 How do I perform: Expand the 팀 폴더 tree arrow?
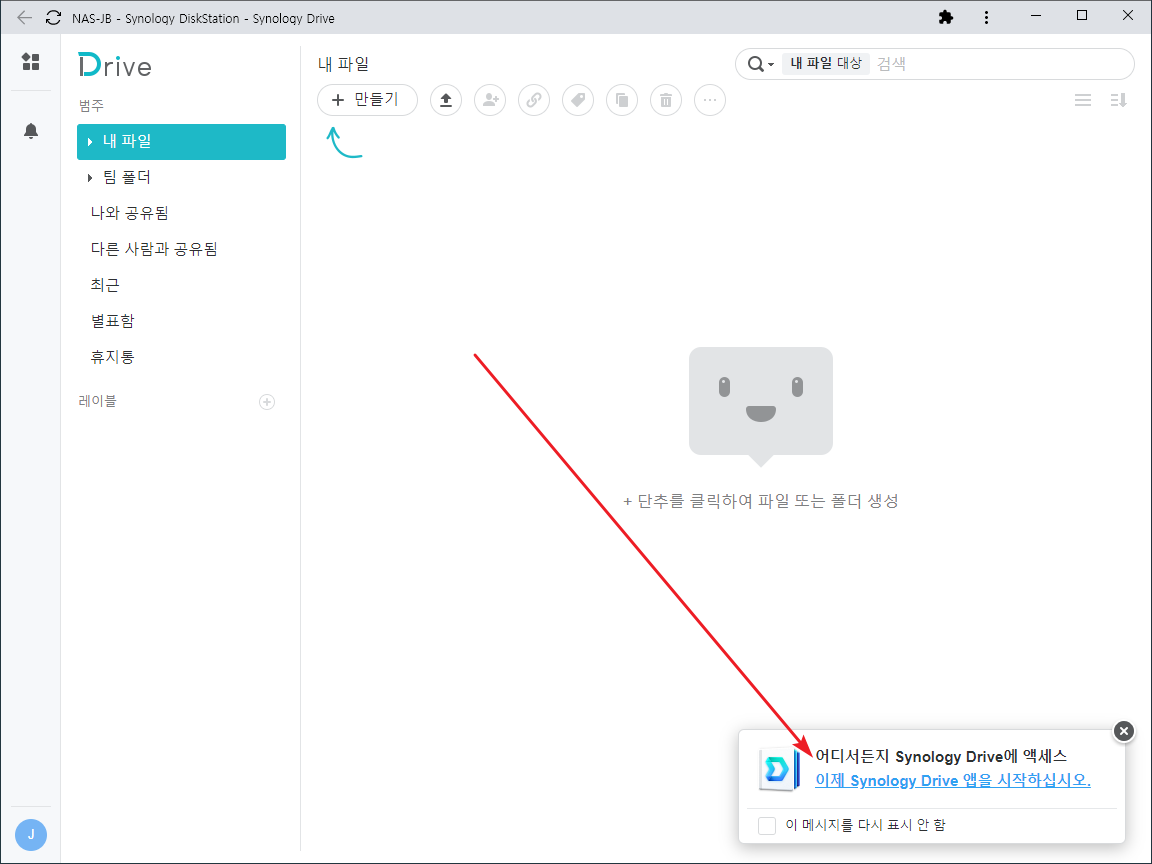90,178
